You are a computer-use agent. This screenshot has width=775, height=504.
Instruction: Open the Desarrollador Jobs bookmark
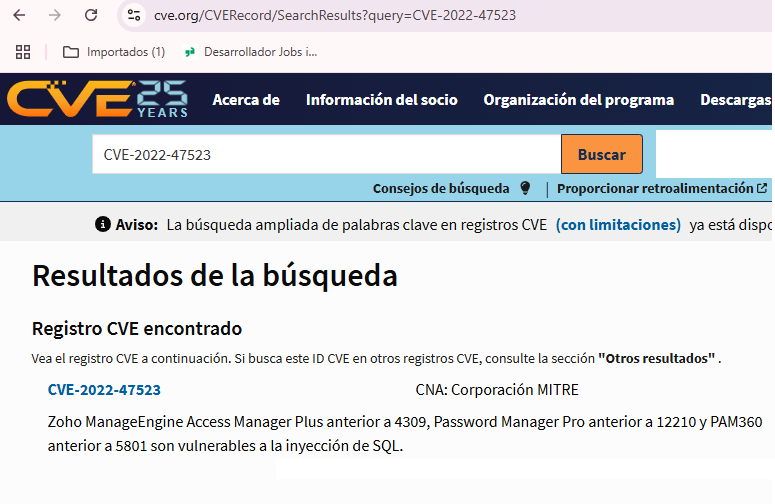[x=250, y=52]
